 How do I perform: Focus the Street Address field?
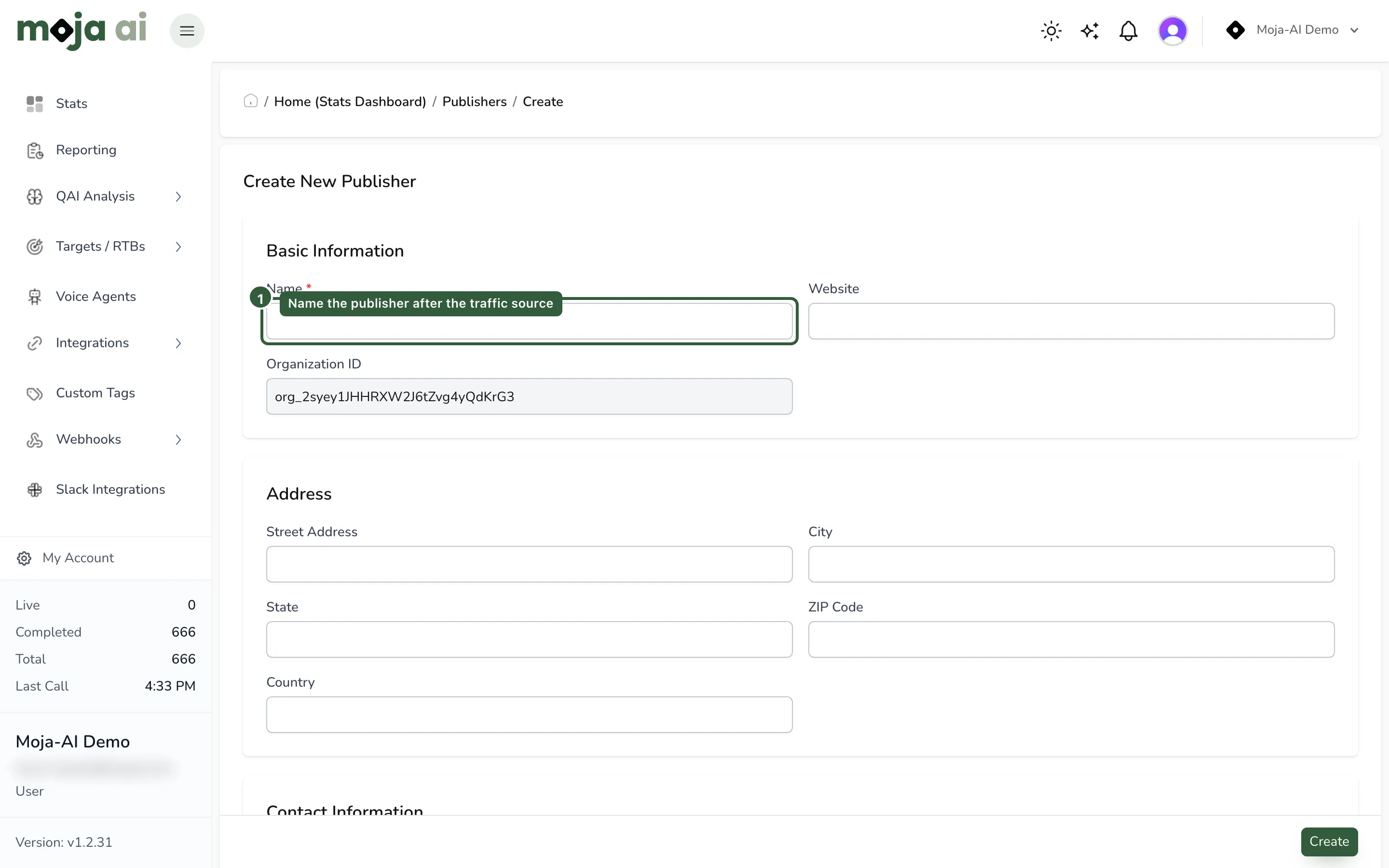tap(529, 564)
